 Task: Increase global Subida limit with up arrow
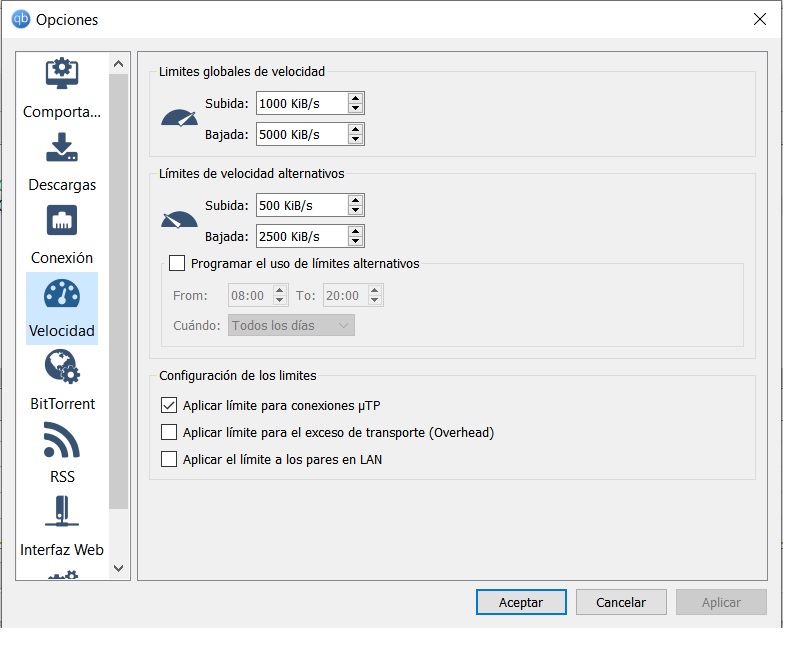355,98
